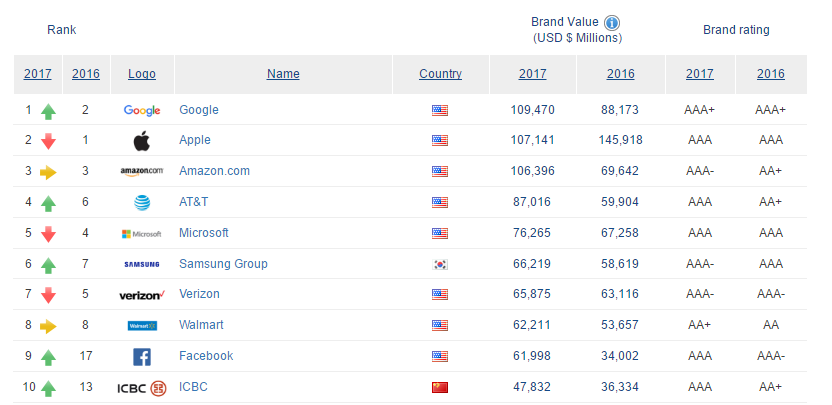The width and height of the screenshot is (832, 405).
Task: Click the green up arrow in Facebook's row
Action: click(48, 358)
